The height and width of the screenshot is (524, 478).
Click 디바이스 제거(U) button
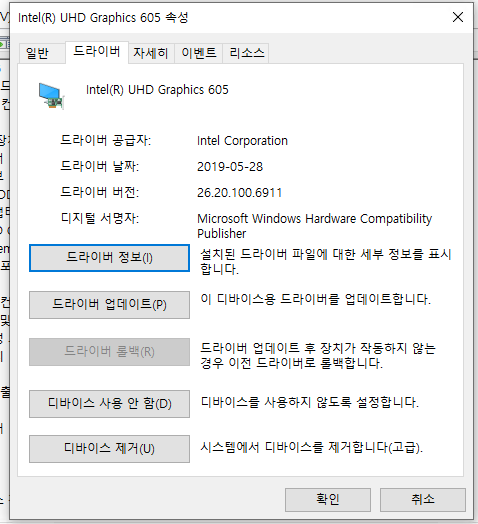109,448
